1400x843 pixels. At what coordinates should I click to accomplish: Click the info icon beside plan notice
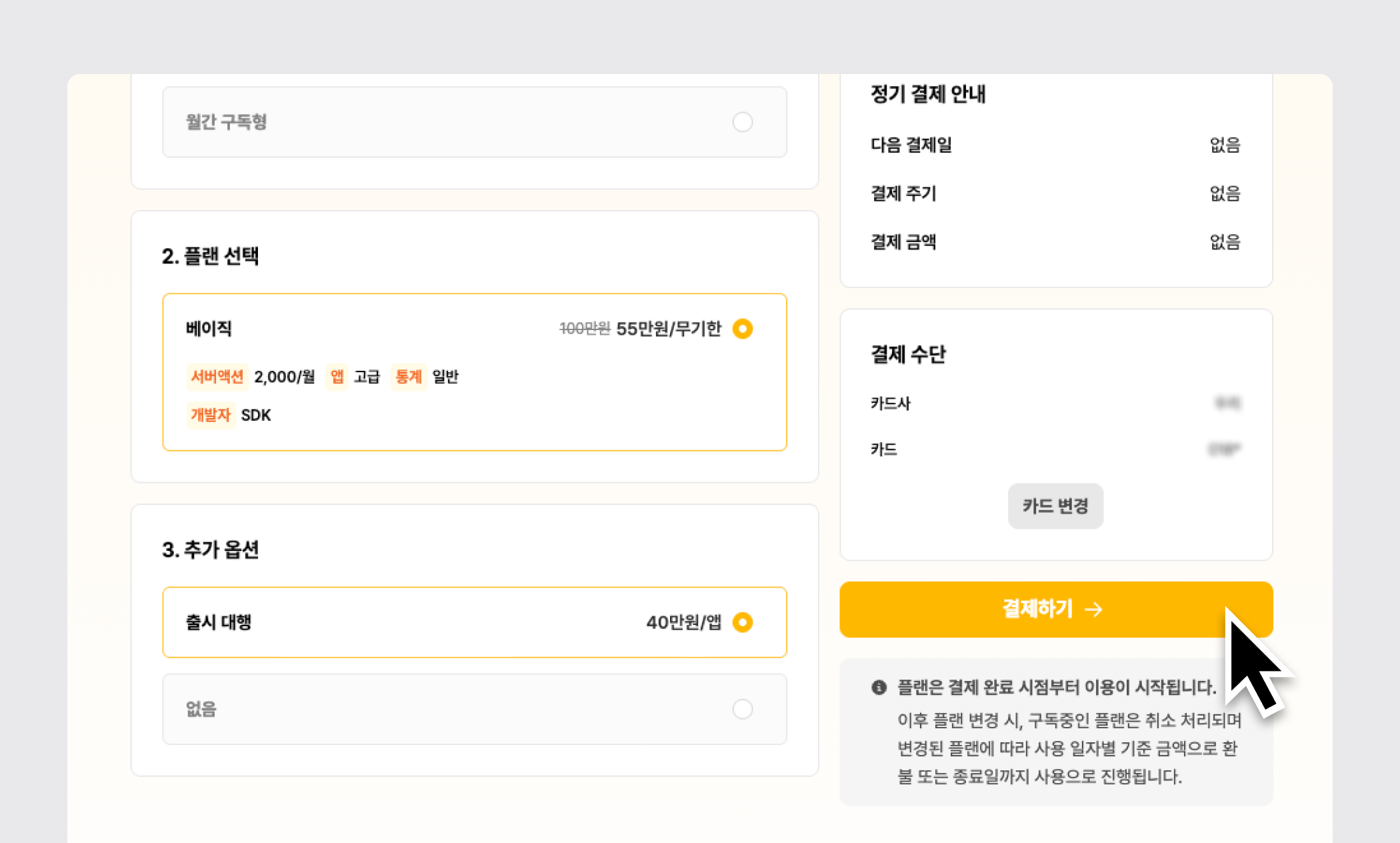(x=879, y=688)
